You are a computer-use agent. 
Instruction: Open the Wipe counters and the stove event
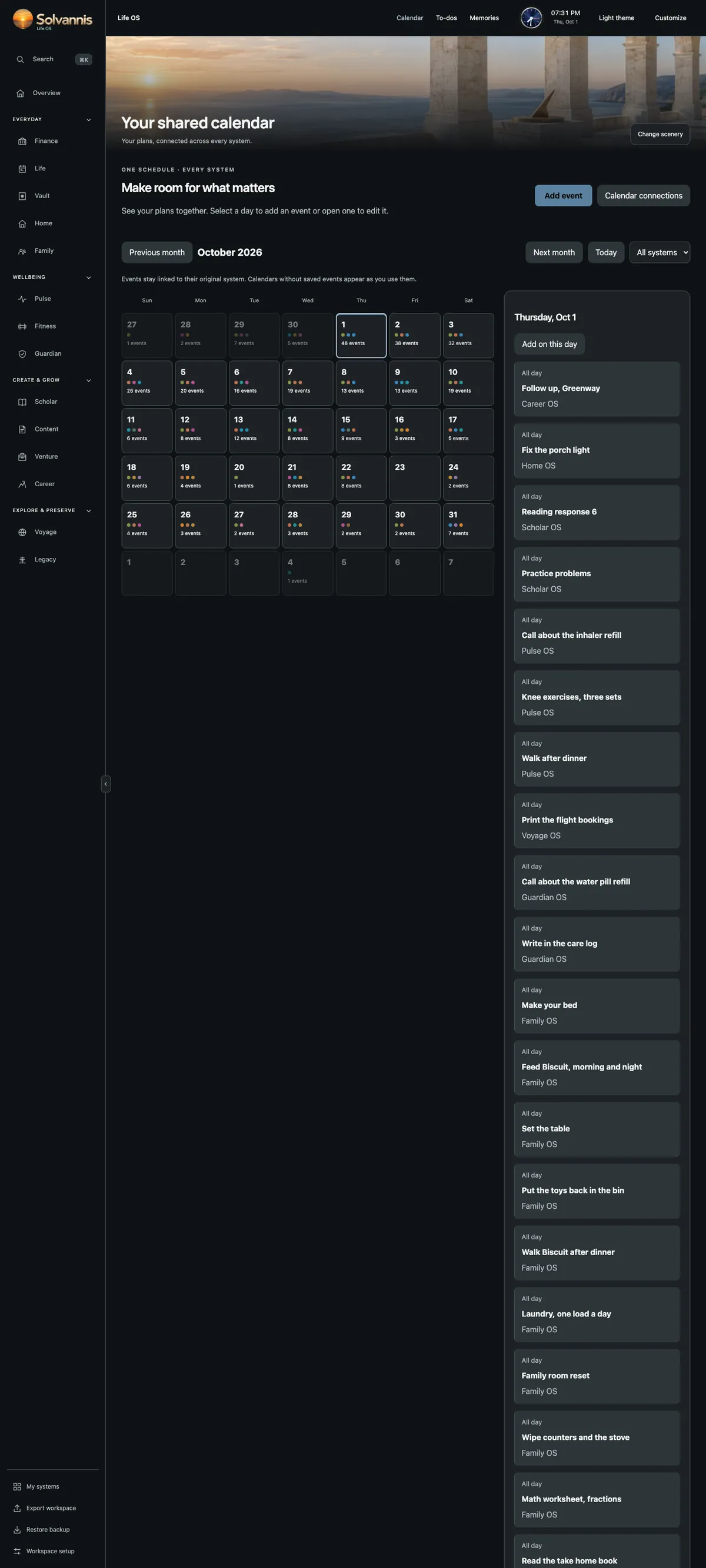(597, 1438)
